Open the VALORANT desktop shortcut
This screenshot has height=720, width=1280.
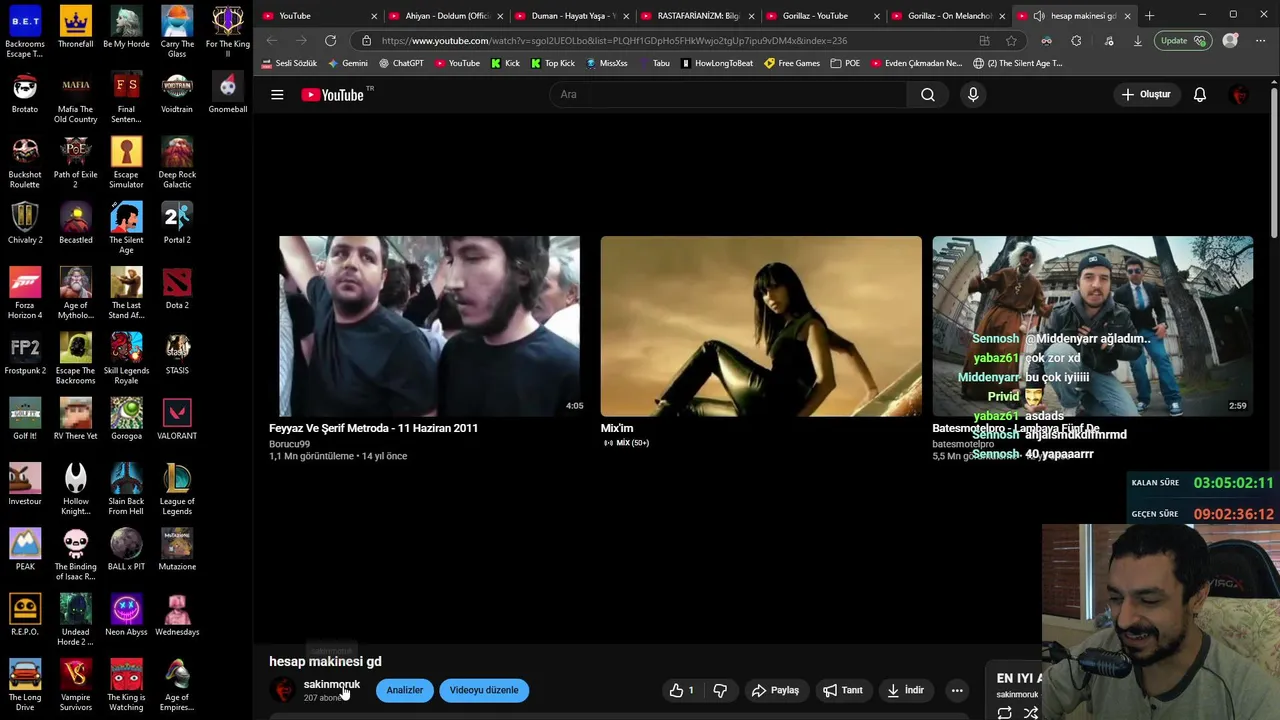coord(177,418)
